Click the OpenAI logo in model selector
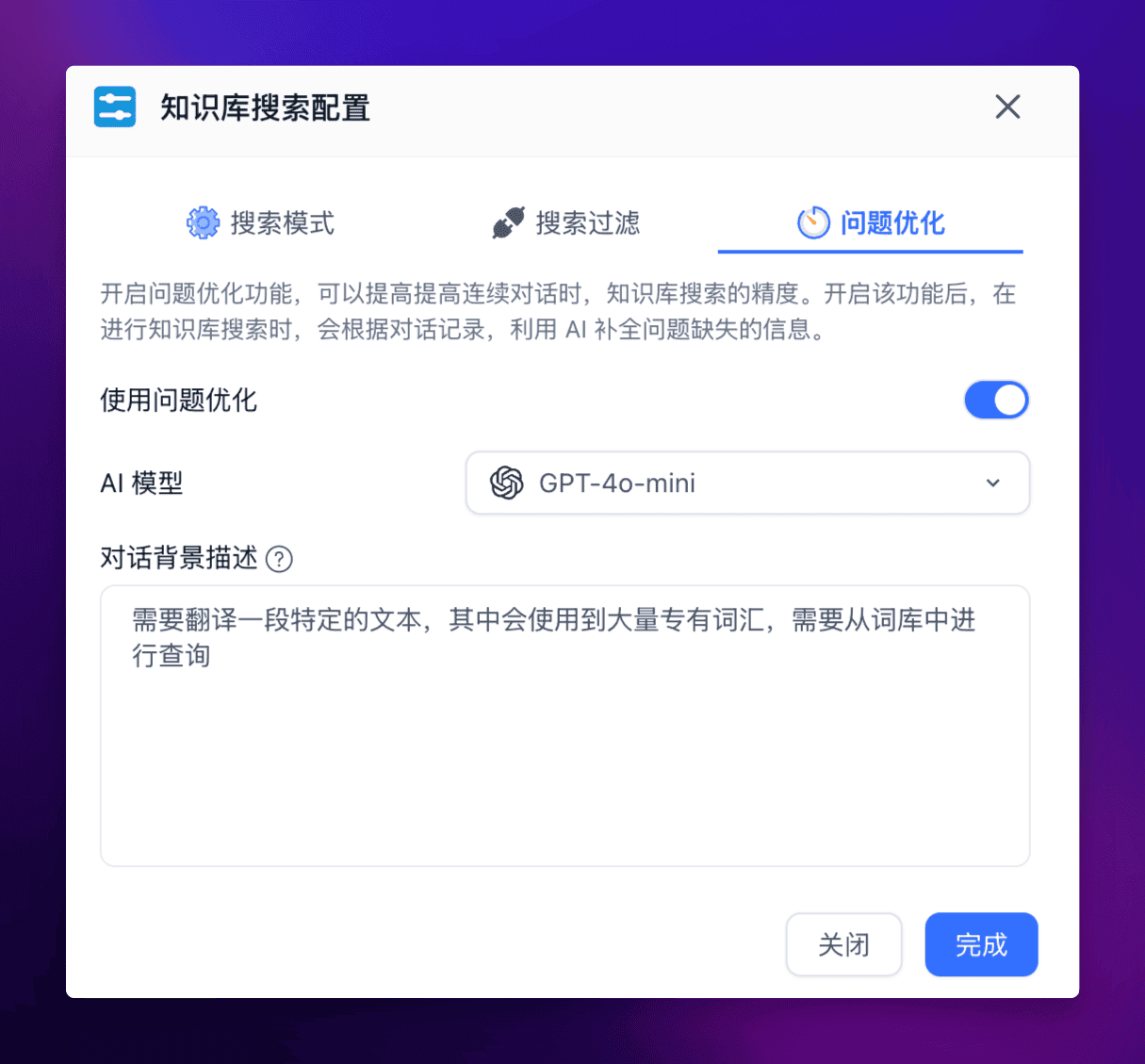 pos(507,483)
